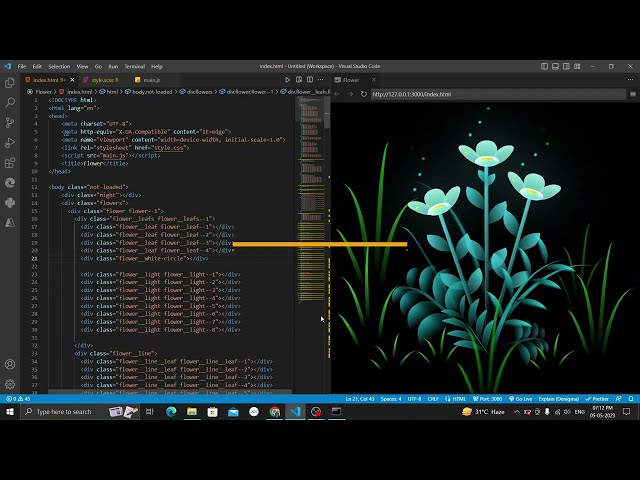Change end of line CRLF setting
This screenshot has height=480, width=640.
pos(433,399)
